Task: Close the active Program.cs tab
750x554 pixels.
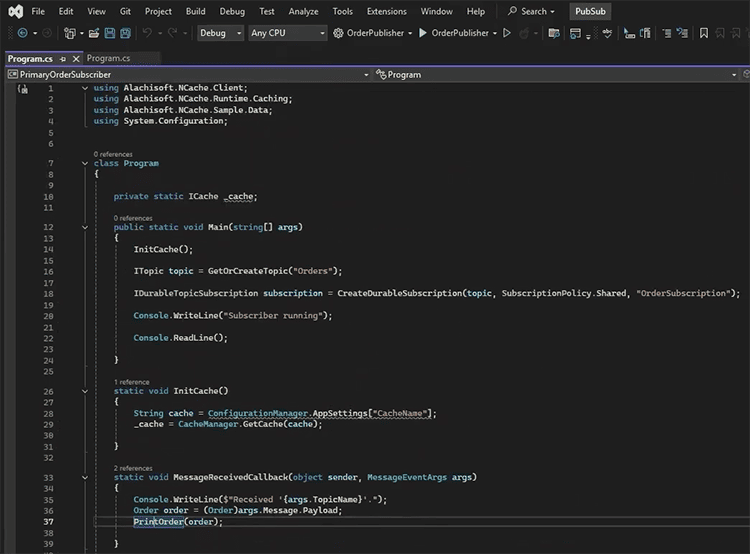Action: tap(76, 59)
